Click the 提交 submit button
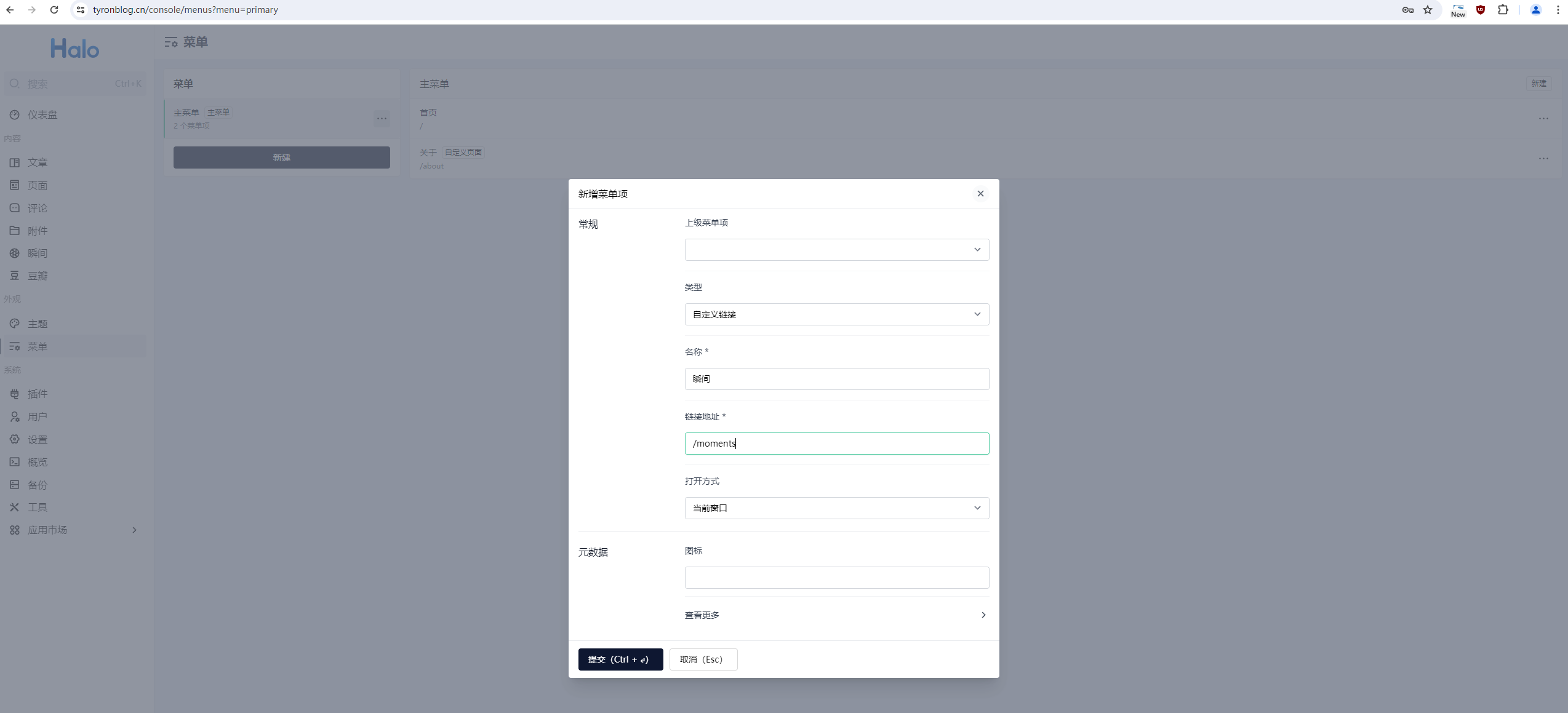Screen dimensions: 1568x713 pyautogui.click(x=620, y=659)
